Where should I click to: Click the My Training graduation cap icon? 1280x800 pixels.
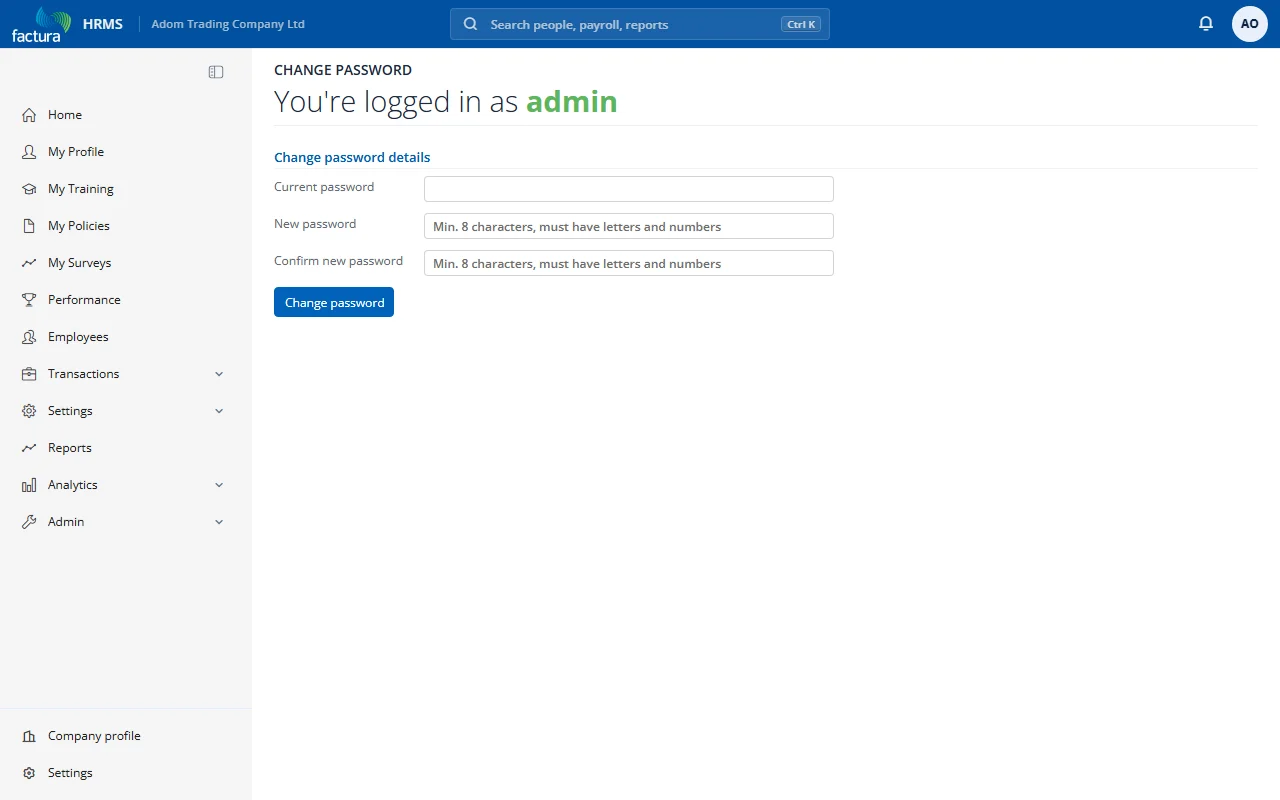pos(29,189)
